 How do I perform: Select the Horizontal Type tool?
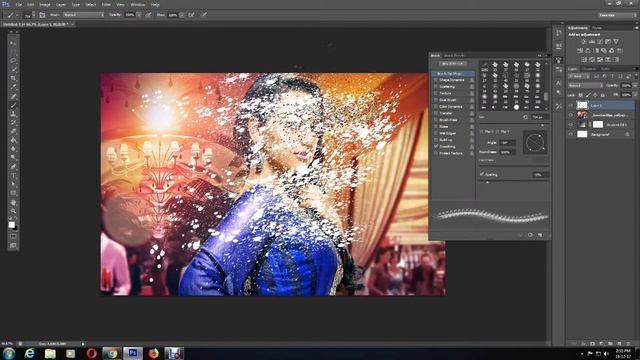coord(13,176)
